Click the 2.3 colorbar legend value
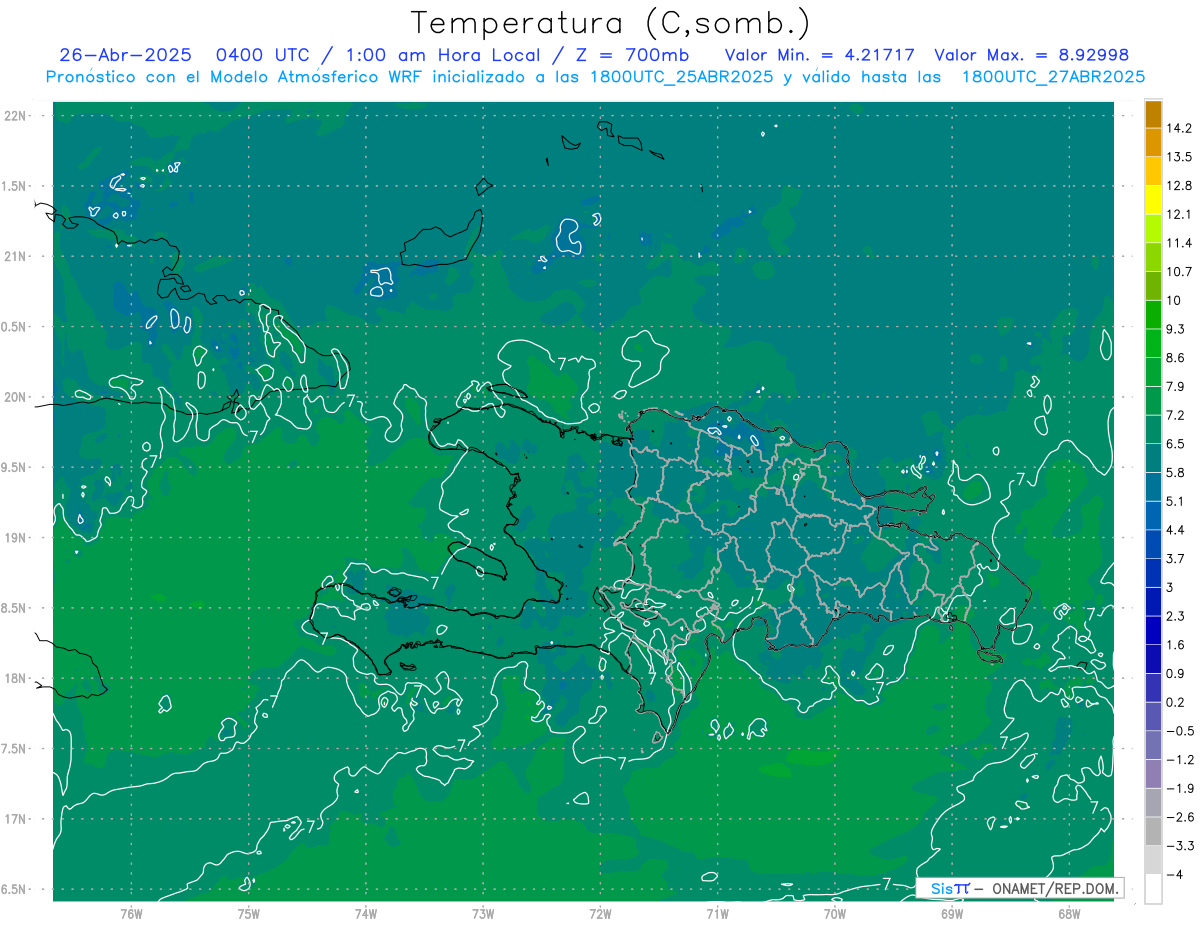The height and width of the screenshot is (927, 1200). [x=1176, y=616]
